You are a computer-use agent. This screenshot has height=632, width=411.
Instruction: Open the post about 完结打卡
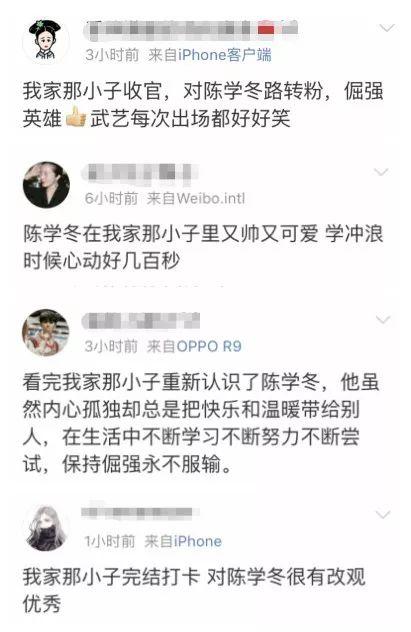(194, 590)
